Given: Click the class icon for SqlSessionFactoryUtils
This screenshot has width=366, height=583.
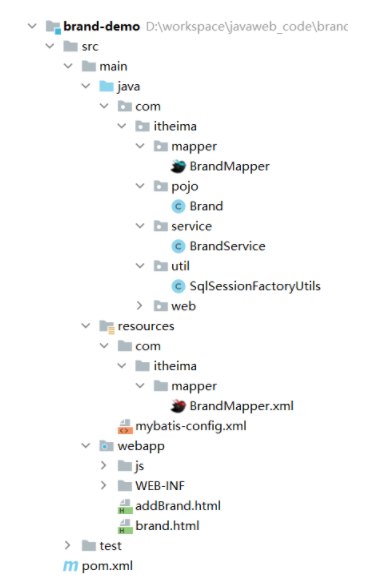Looking at the screenshot, I should (x=178, y=286).
